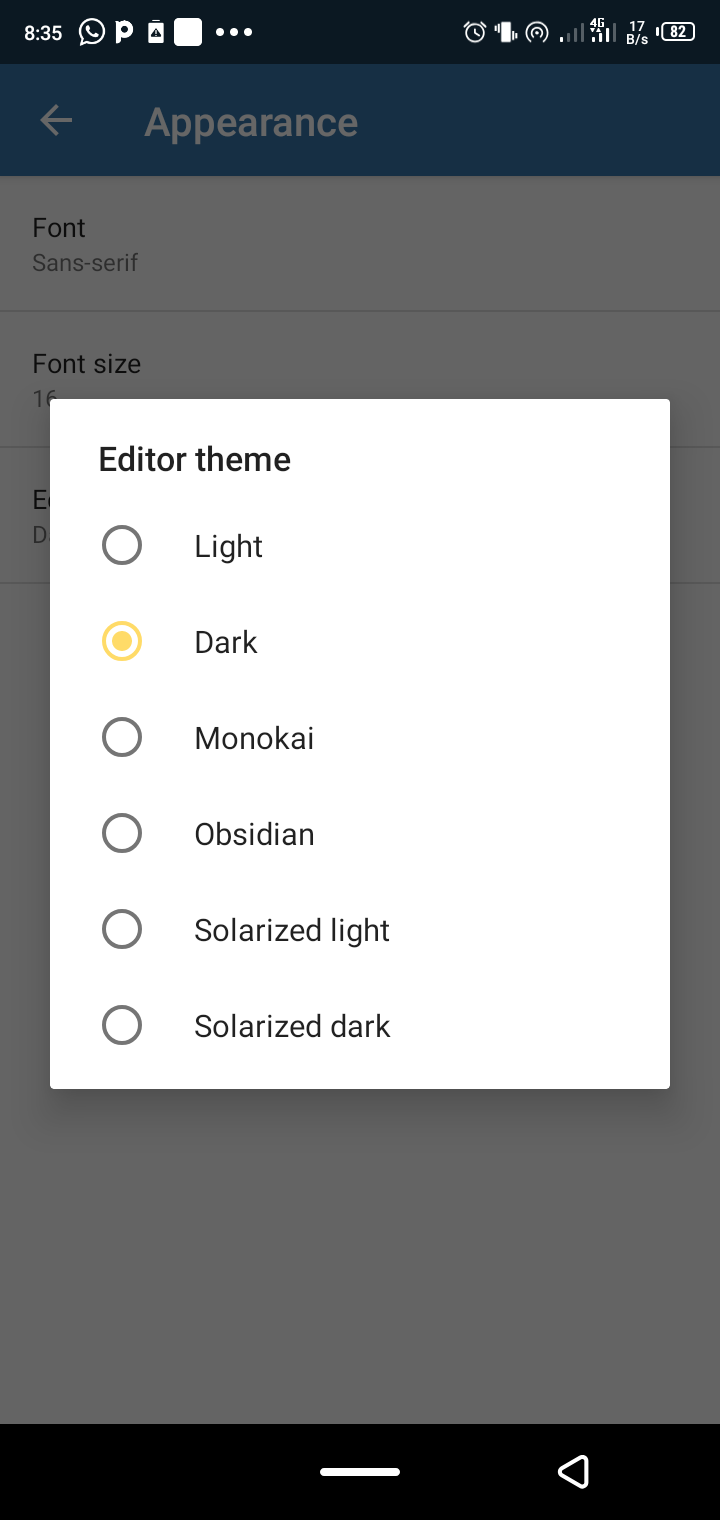Select the Solarized dark radio button
This screenshot has height=1520, width=720.
tap(122, 1026)
